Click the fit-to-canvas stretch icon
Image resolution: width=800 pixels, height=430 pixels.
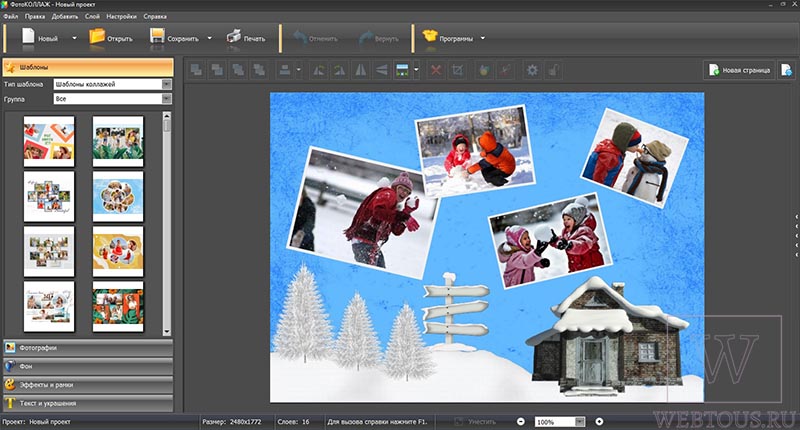point(403,70)
